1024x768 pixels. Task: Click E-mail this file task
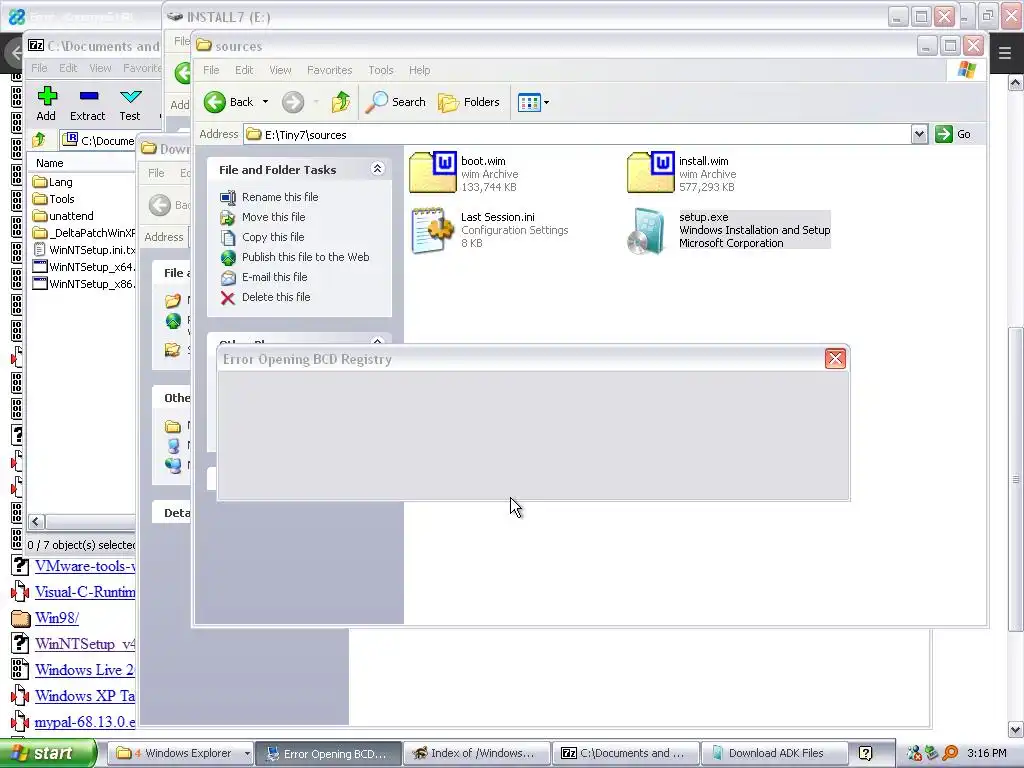coord(274,277)
